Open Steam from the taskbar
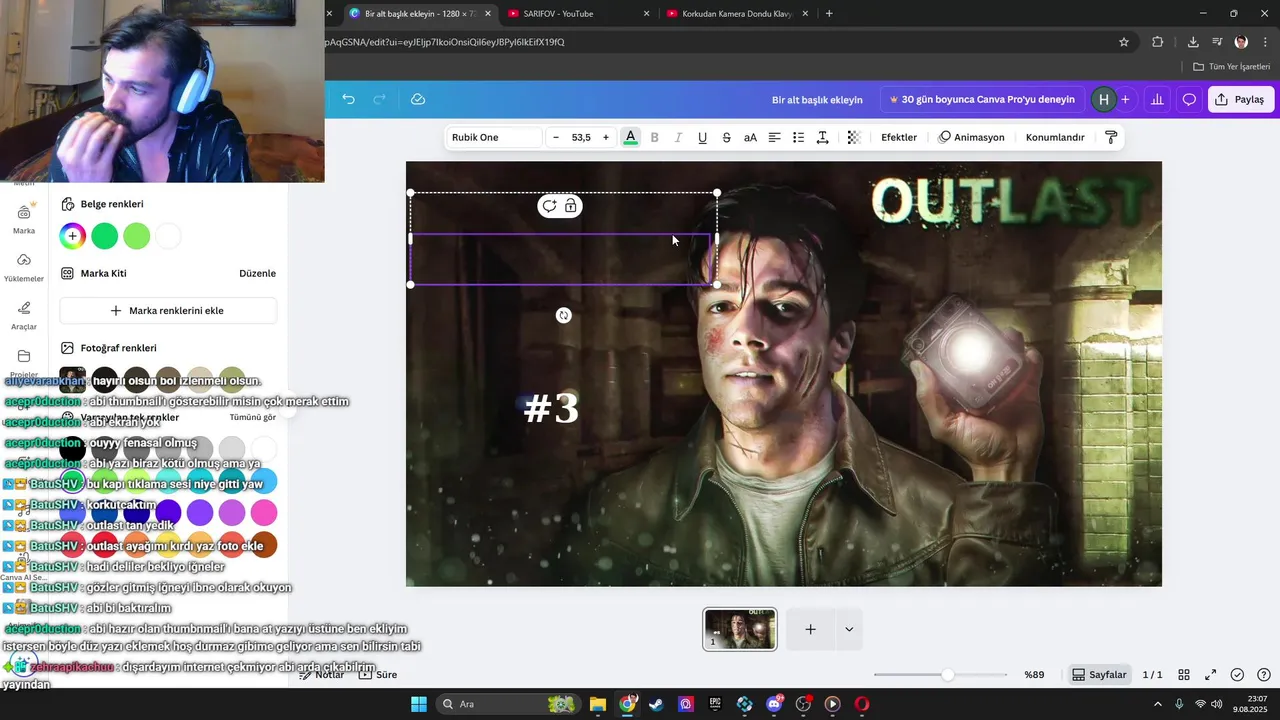The width and height of the screenshot is (1280, 720). [656, 704]
